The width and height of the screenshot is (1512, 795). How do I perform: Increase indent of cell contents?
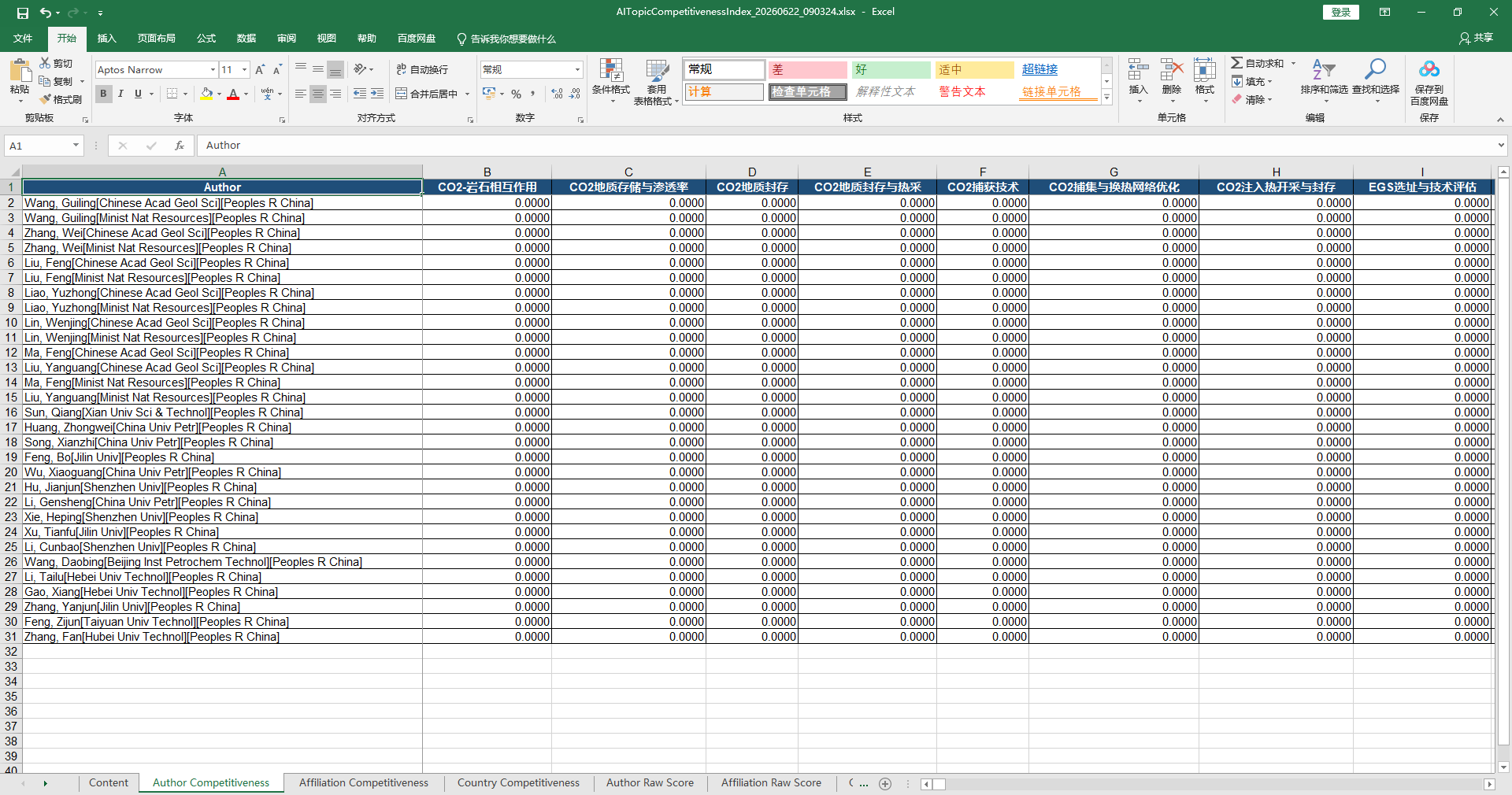click(x=377, y=94)
